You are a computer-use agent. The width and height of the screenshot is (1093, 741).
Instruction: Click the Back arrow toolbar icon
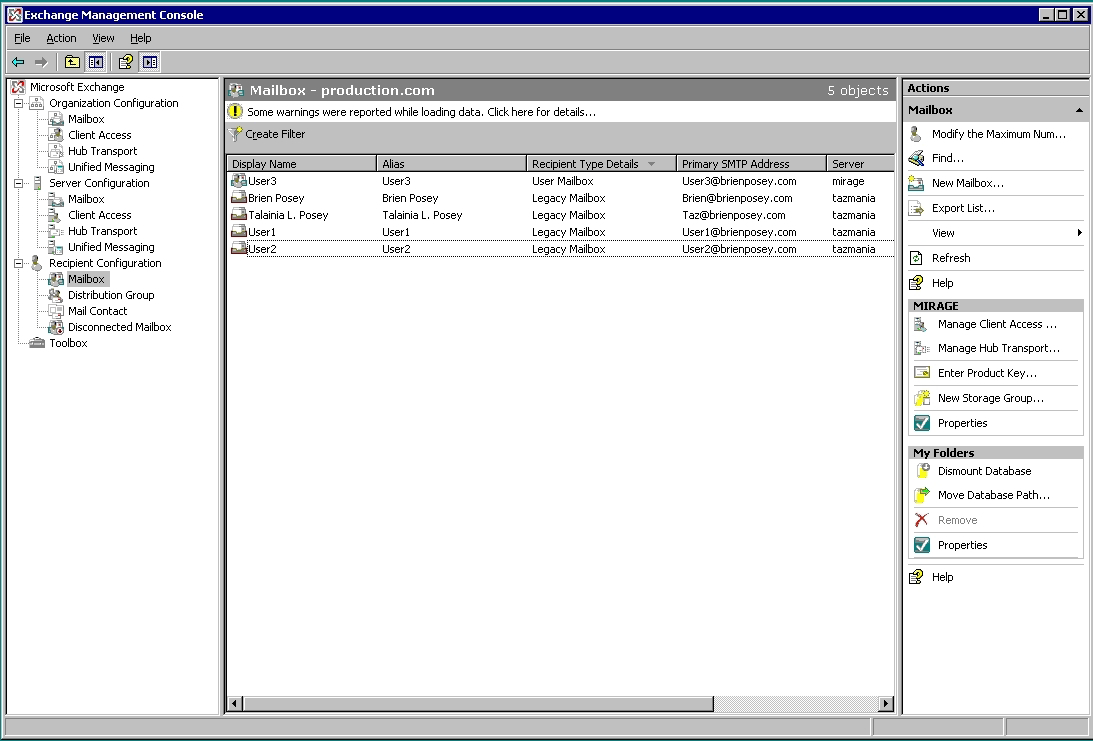tap(18, 62)
